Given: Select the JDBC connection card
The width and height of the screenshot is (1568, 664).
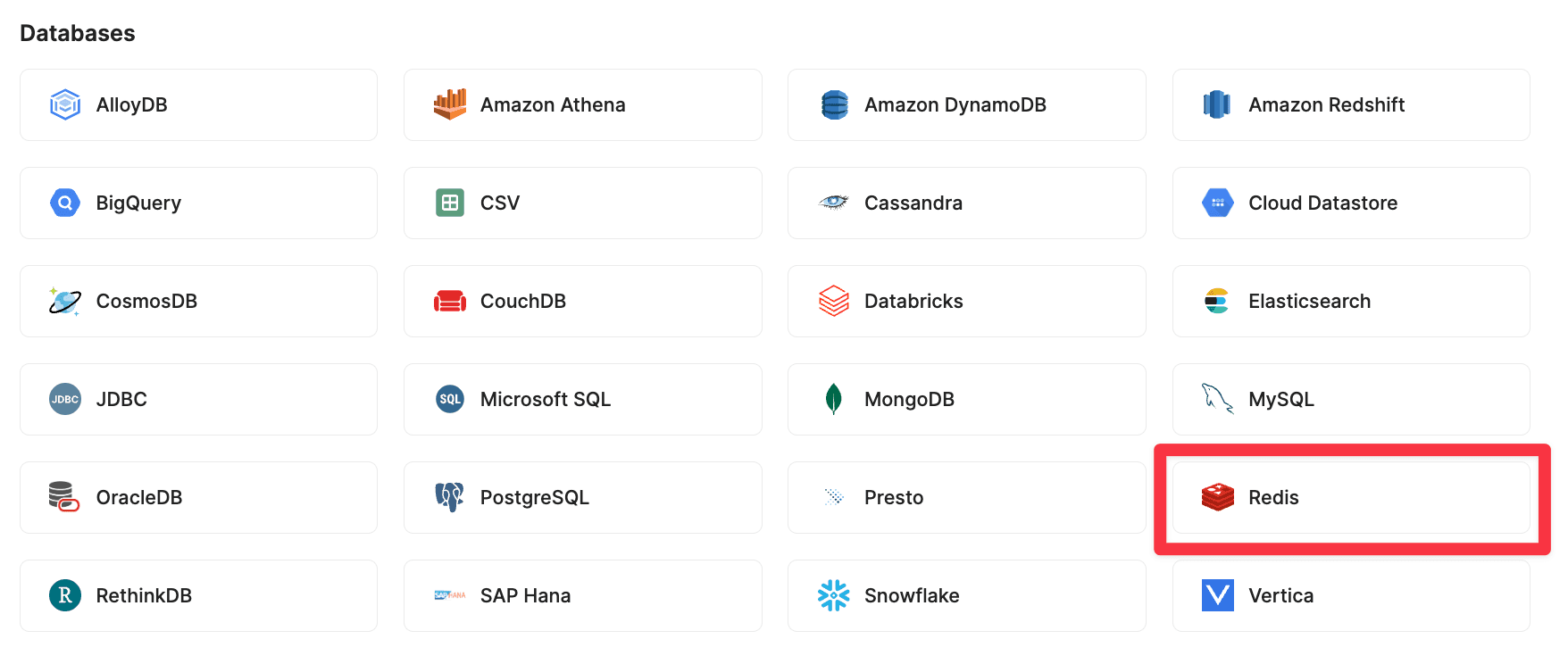Looking at the screenshot, I should tap(198, 399).
